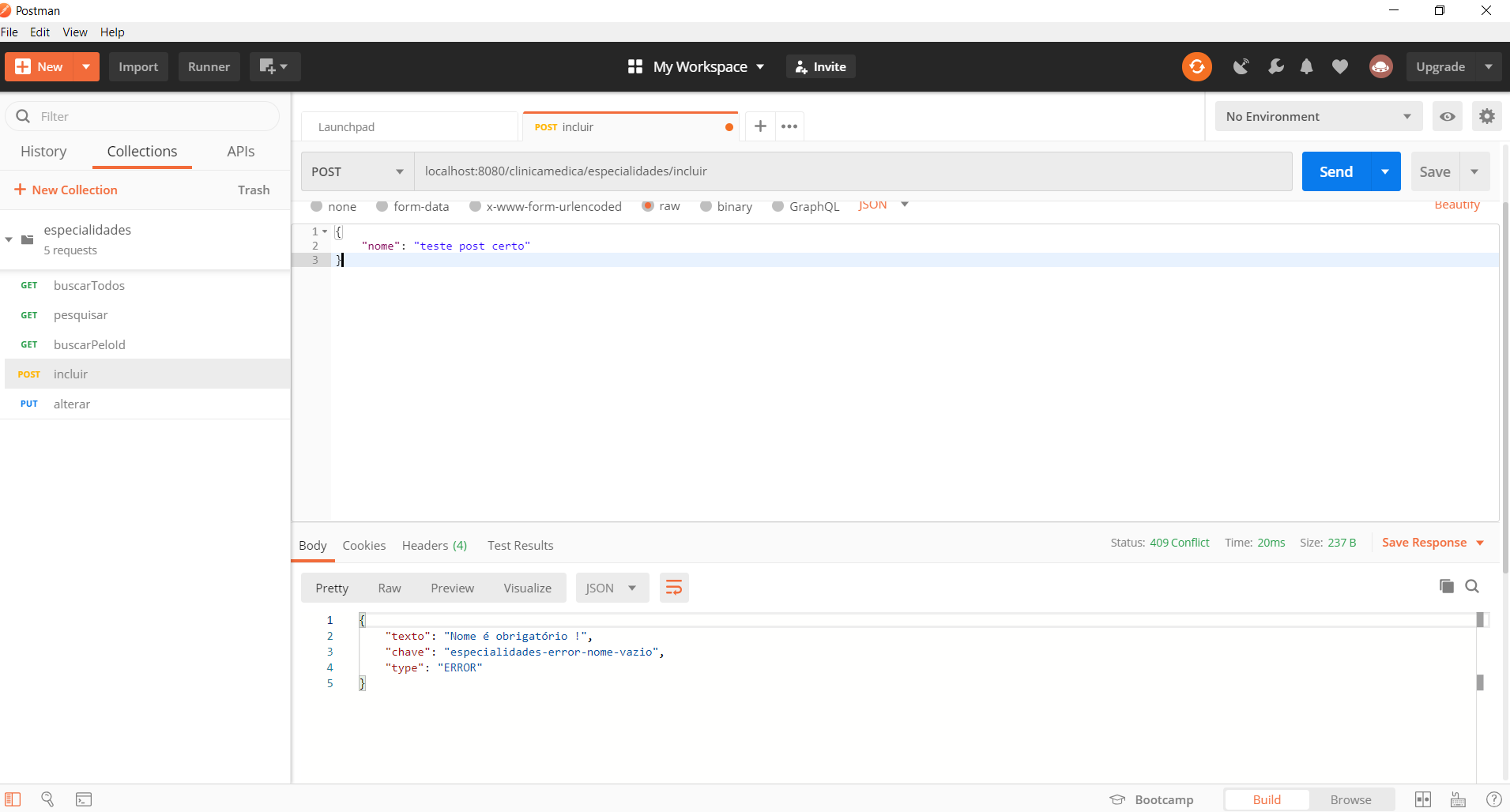Select x-www-form-urlencoded body radio
Screen dimensions: 1510x812
tap(475, 206)
